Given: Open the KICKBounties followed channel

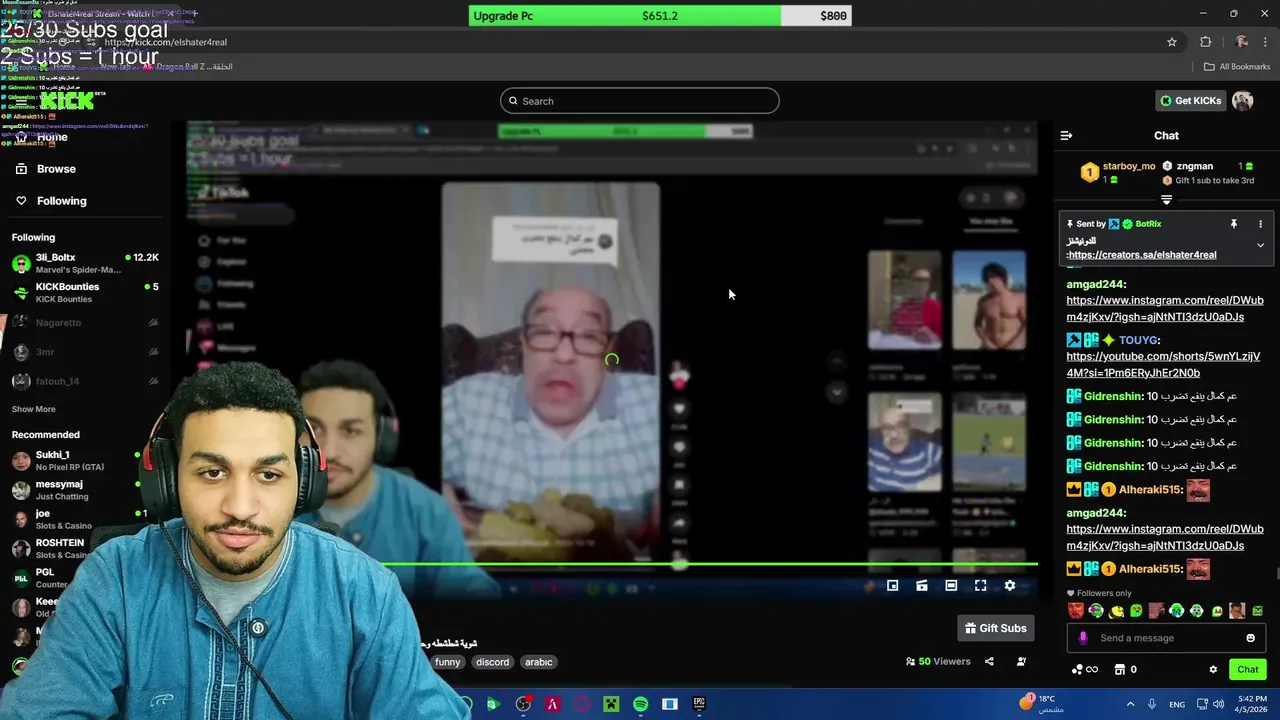Looking at the screenshot, I should coord(85,292).
